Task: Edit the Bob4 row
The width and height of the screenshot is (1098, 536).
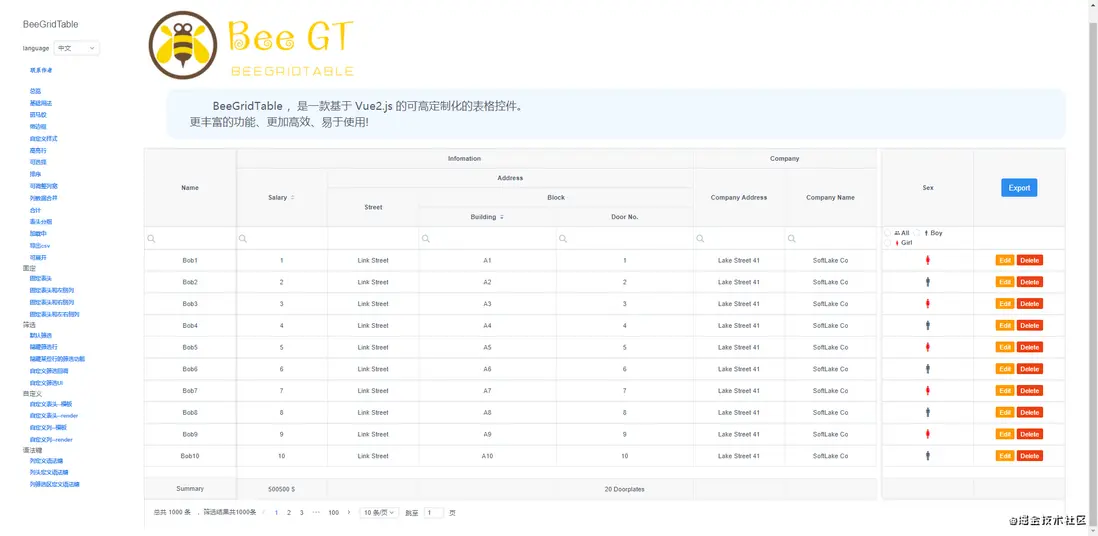Action: click(x=1005, y=326)
